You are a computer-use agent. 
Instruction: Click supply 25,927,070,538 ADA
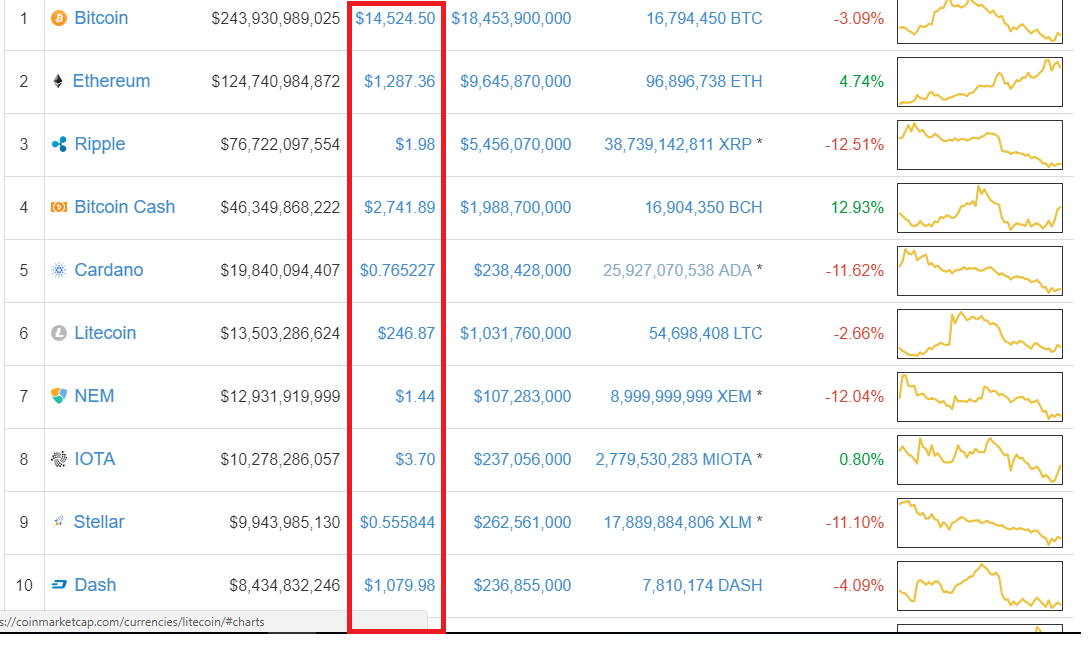[x=677, y=270]
